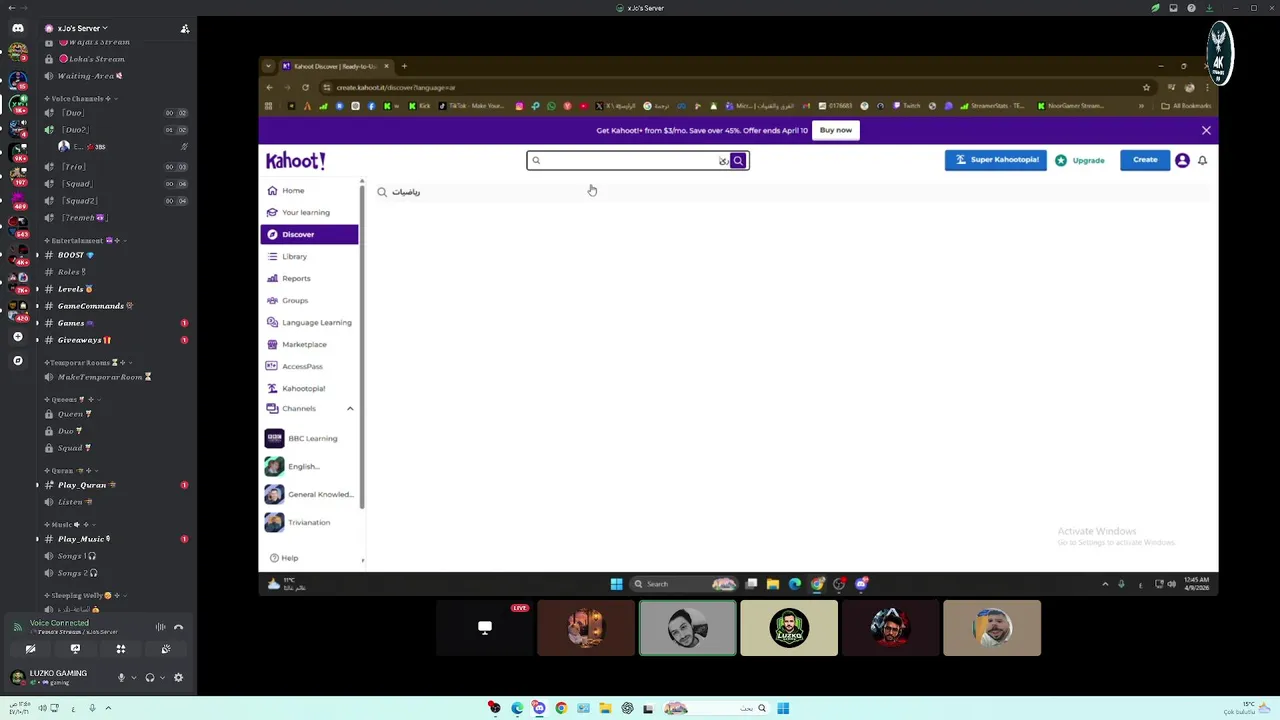Open a new browser tab
Viewport: 1280px width, 720px height.
404,66
